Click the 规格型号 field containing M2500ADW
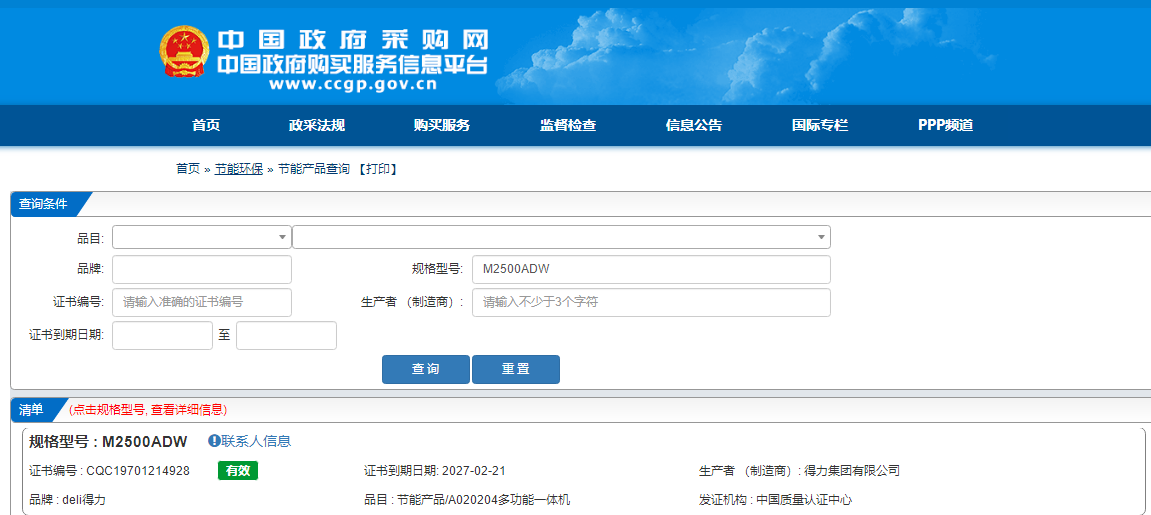This screenshot has height=515, width=1151. pos(651,270)
